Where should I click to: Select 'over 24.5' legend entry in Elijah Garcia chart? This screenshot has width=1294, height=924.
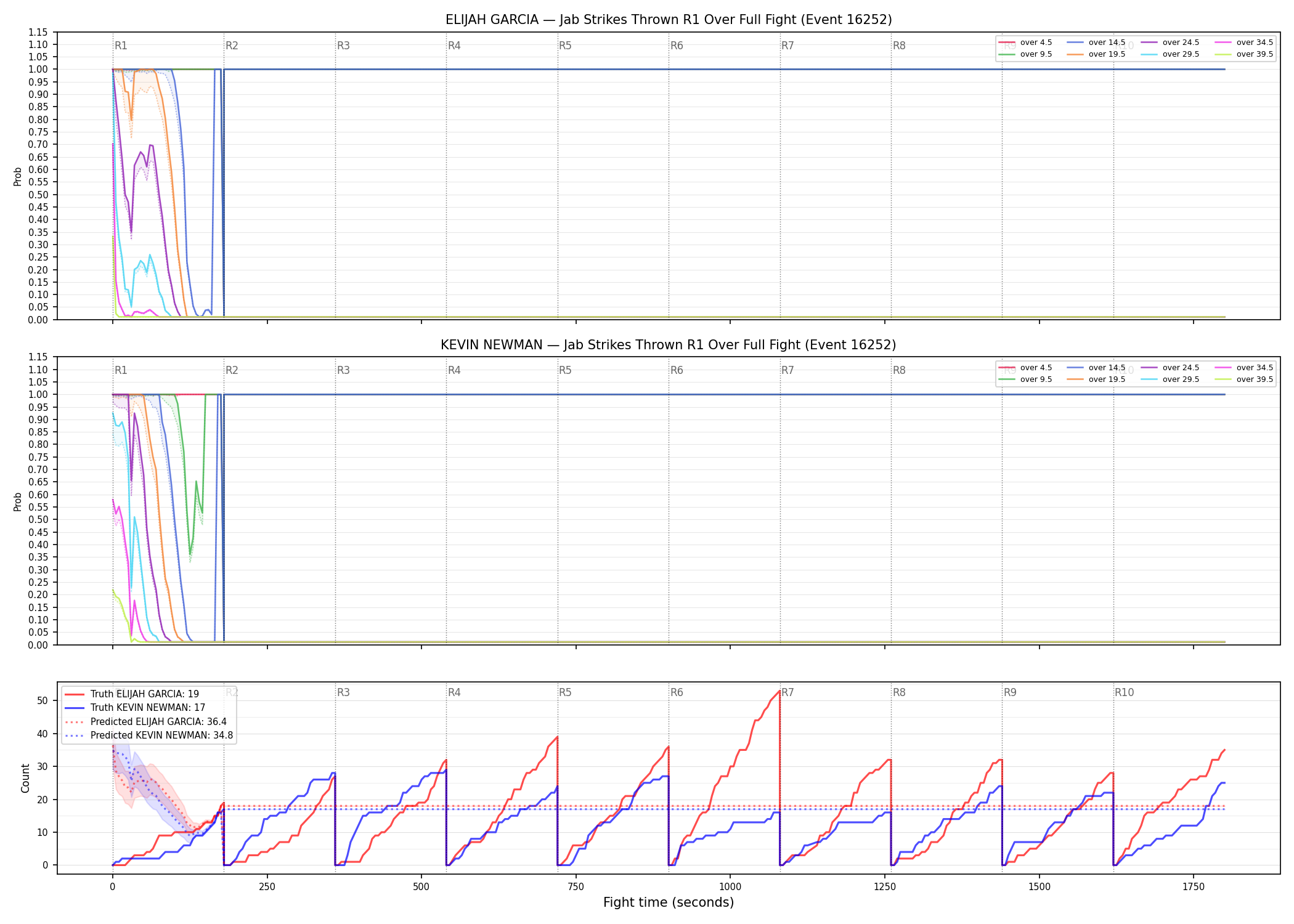tap(1170, 43)
